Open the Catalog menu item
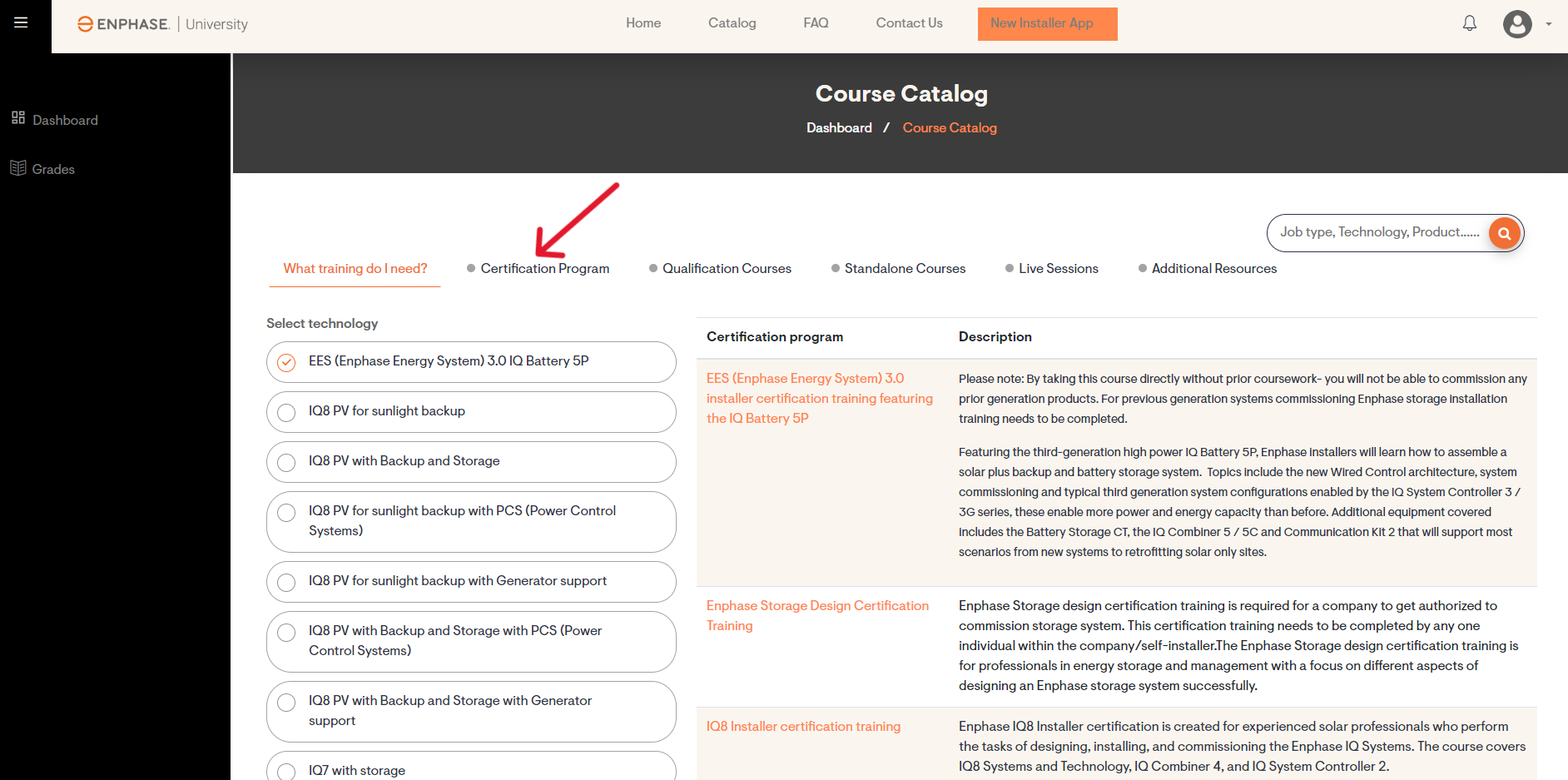Image resolution: width=1568 pixels, height=780 pixels. tap(732, 23)
